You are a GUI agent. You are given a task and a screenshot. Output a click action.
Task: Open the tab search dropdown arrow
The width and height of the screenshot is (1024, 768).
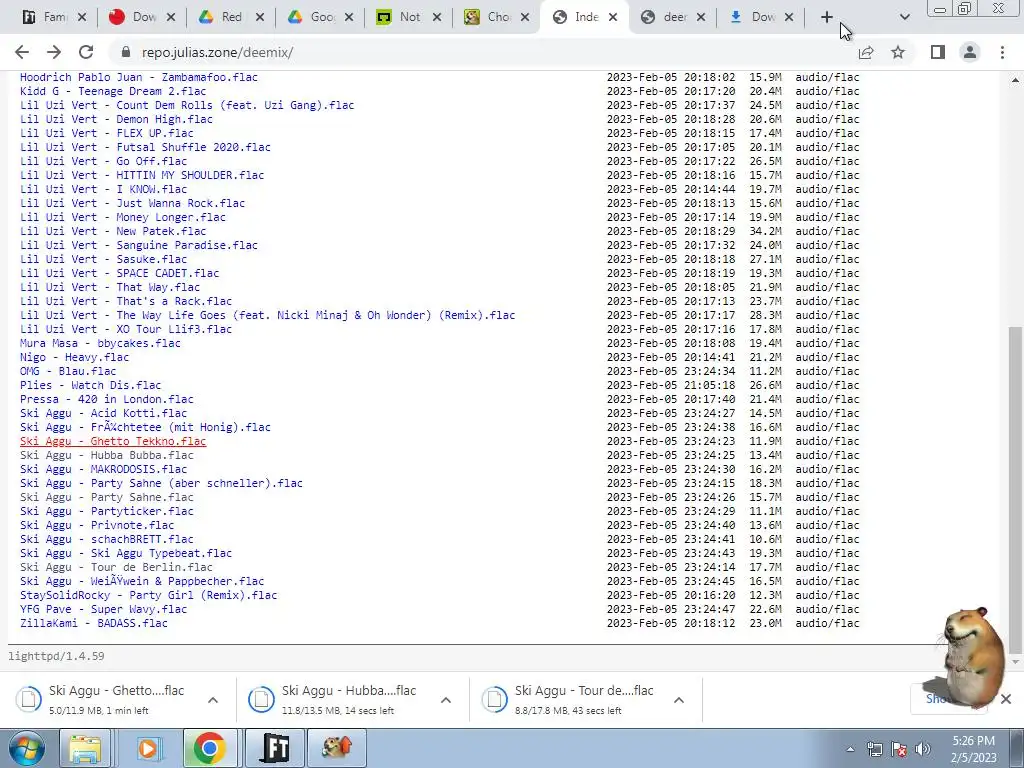click(904, 18)
